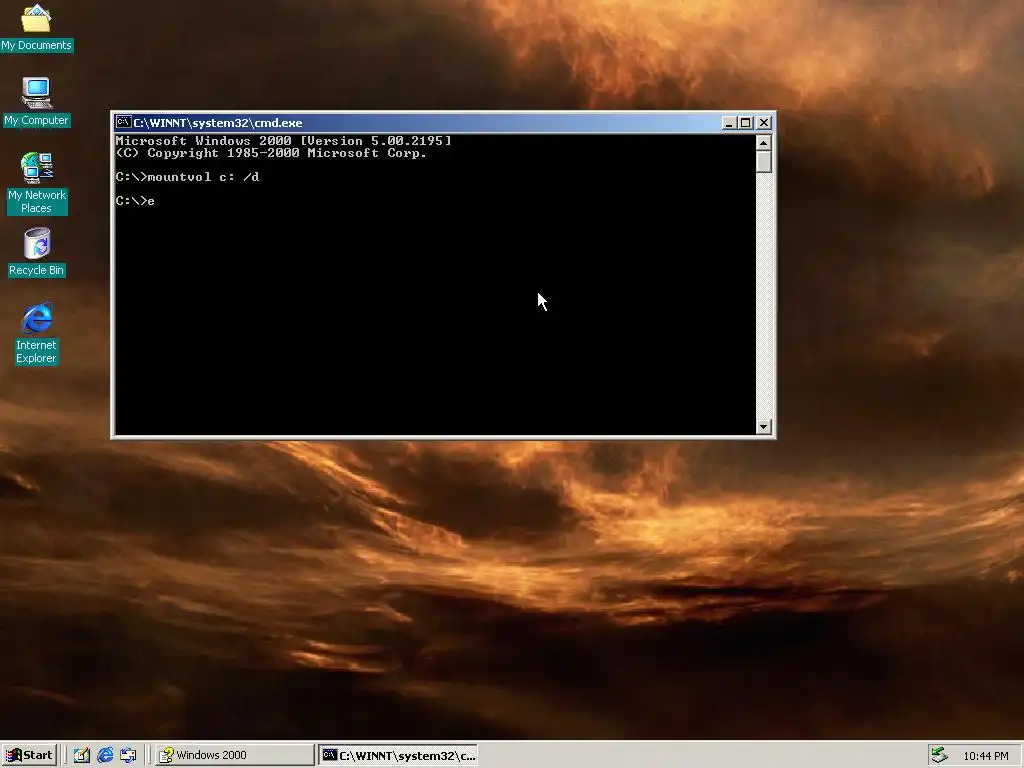Maximize the cmd.exe window
The height and width of the screenshot is (768, 1024).
[745, 123]
